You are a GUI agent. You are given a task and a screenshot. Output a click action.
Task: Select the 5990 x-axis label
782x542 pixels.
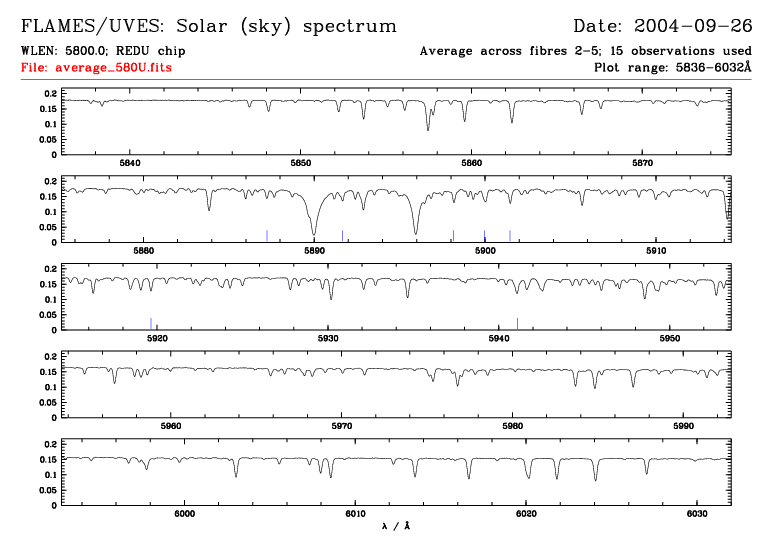[x=684, y=426]
